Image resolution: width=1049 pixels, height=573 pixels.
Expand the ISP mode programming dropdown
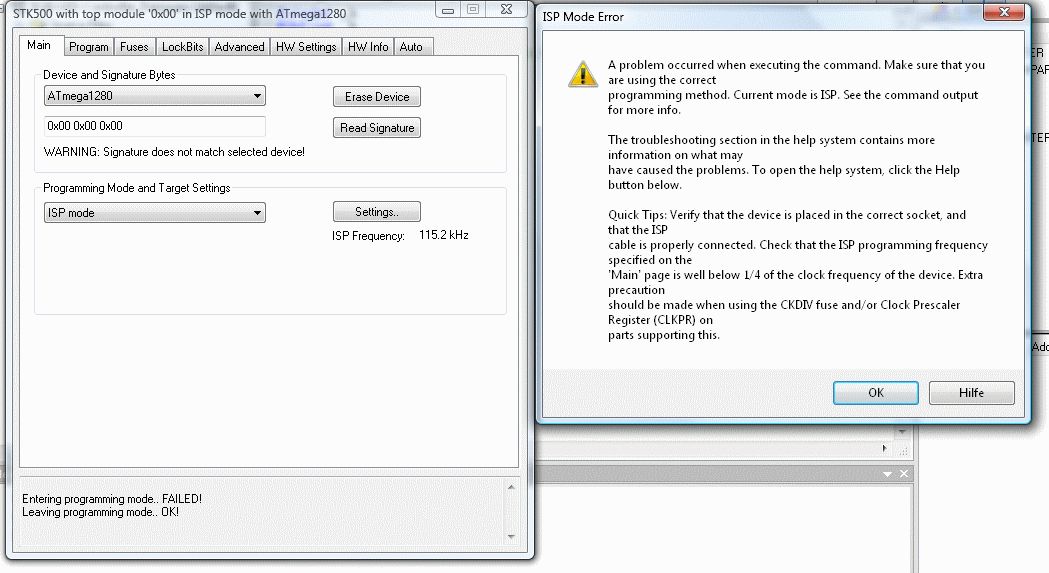tap(155, 213)
